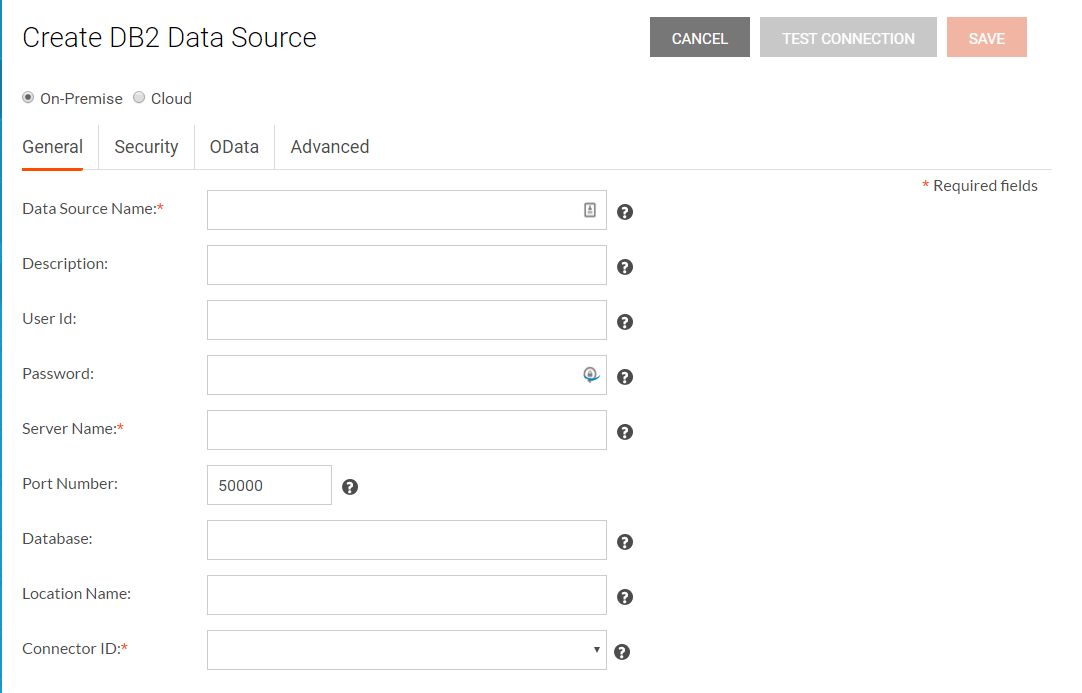Click the Port Number field showing 50000

coord(269,485)
